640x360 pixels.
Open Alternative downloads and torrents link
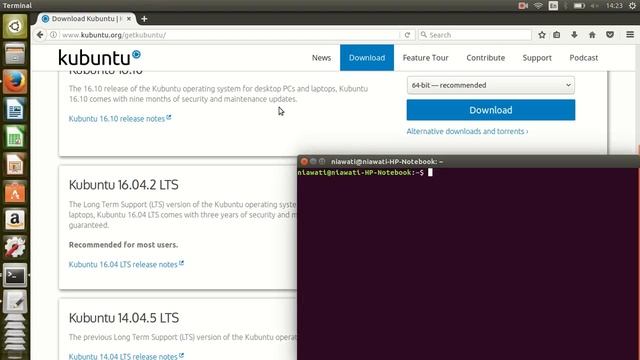[x=467, y=131]
